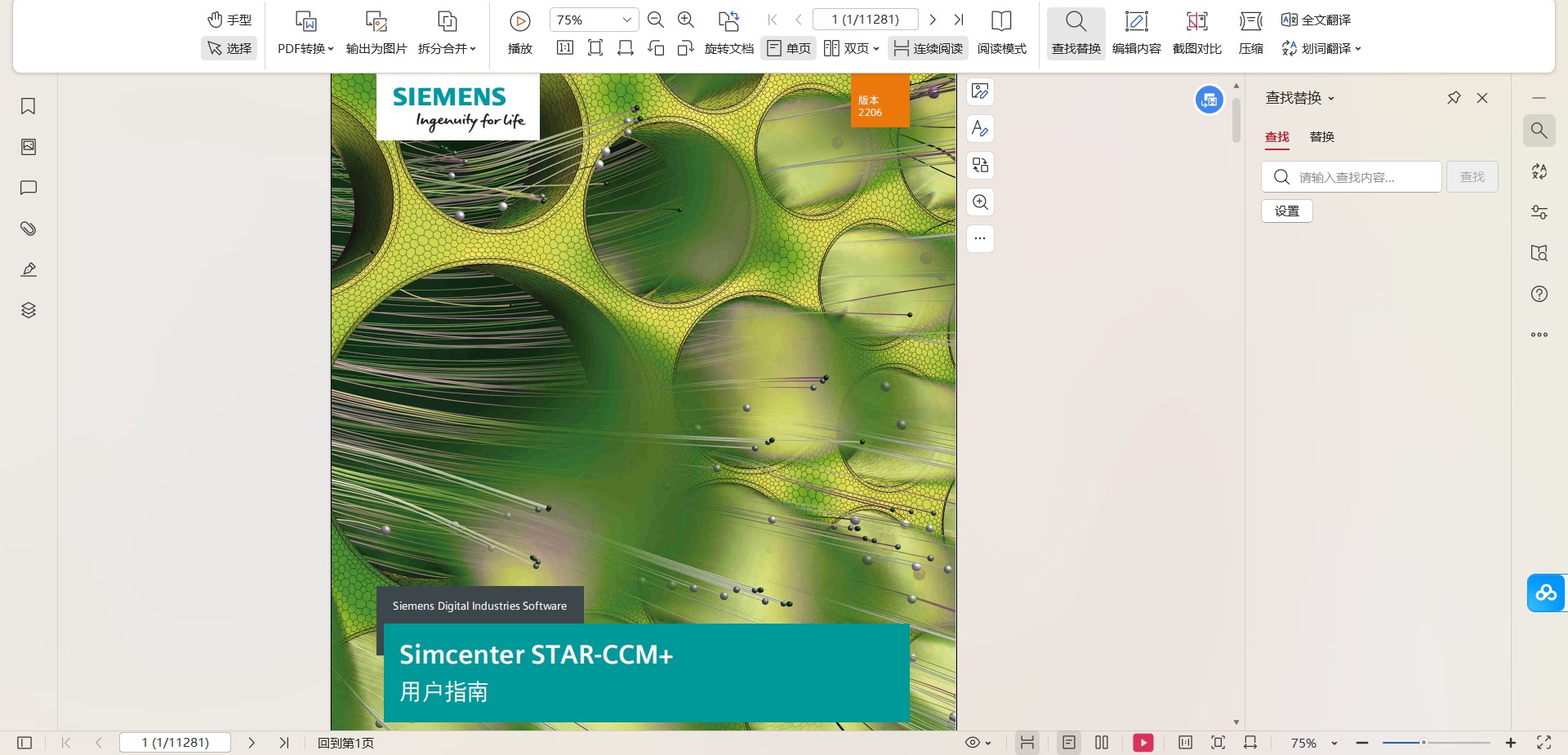Image resolution: width=1568 pixels, height=755 pixels.
Task: Click 回到第1页 in status bar
Action: 345,743
